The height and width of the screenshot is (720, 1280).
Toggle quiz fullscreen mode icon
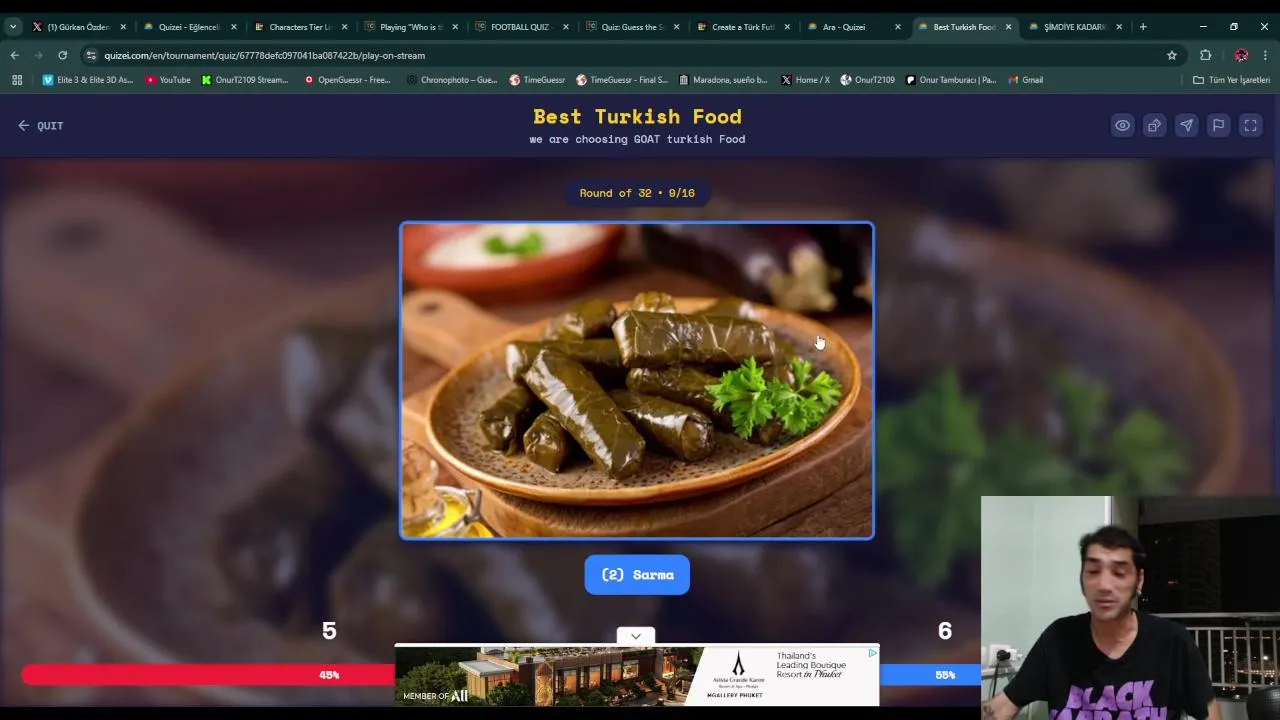pyautogui.click(x=1250, y=125)
